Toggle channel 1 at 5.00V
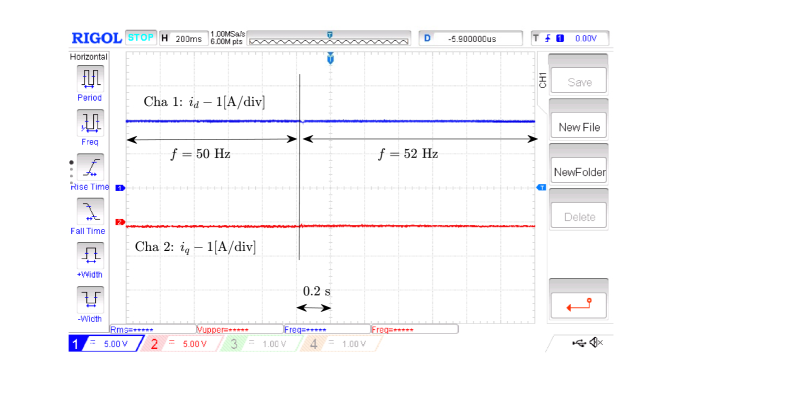Viewport: 808px width, 419px height. pos(105,343)
